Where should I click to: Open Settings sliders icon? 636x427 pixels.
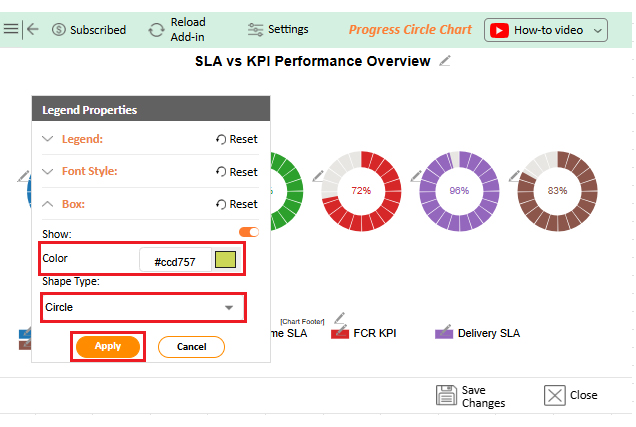tap(256, 30)
